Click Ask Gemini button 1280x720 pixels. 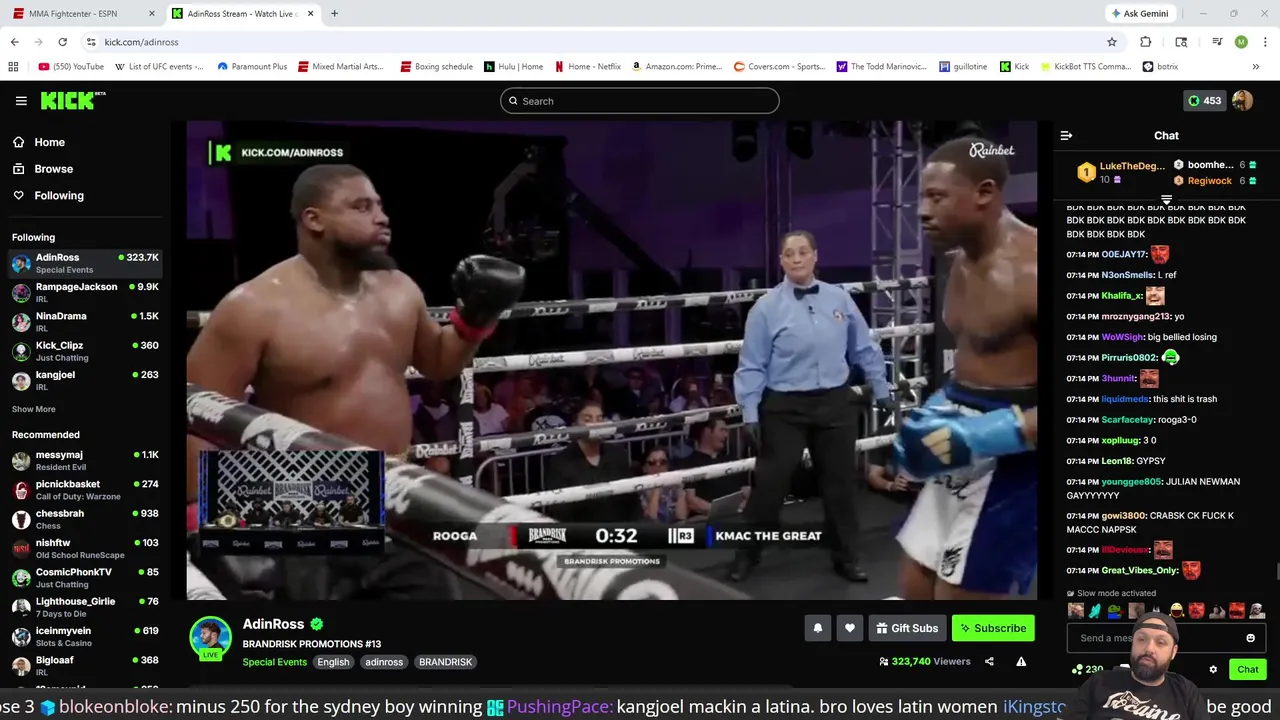[x=1139, y=14]
